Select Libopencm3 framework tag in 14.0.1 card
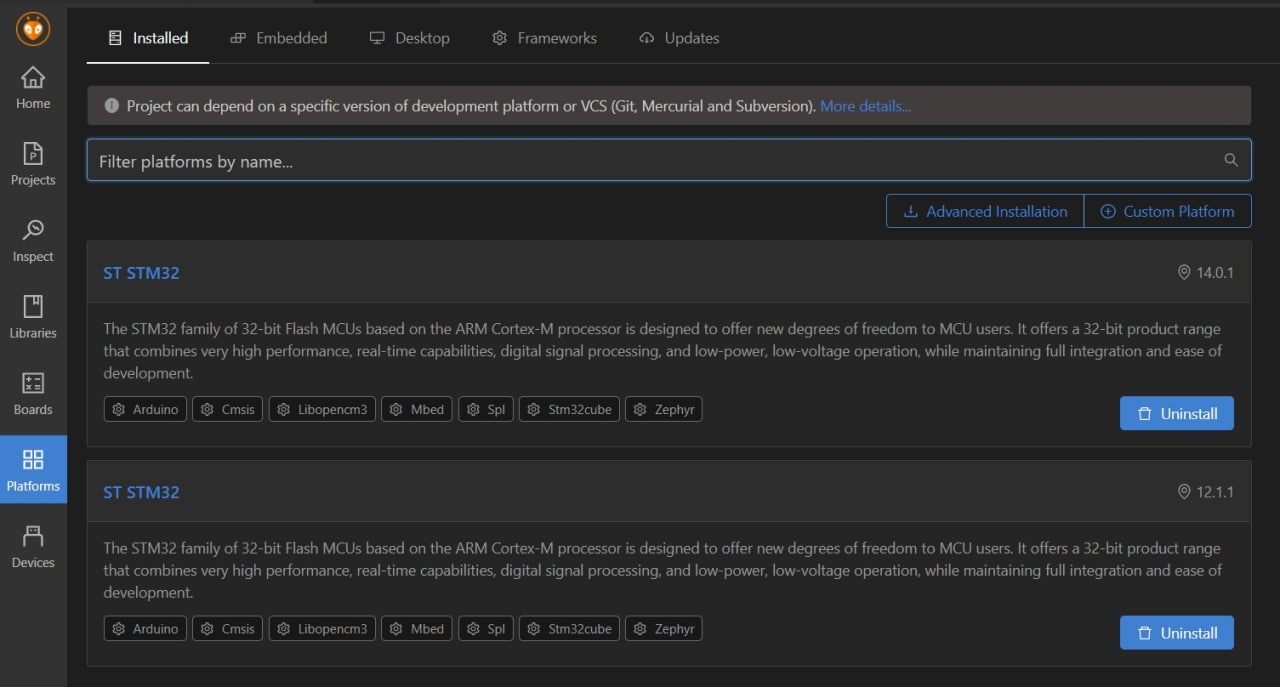The image size is (1280, 687). coord(322,409)
